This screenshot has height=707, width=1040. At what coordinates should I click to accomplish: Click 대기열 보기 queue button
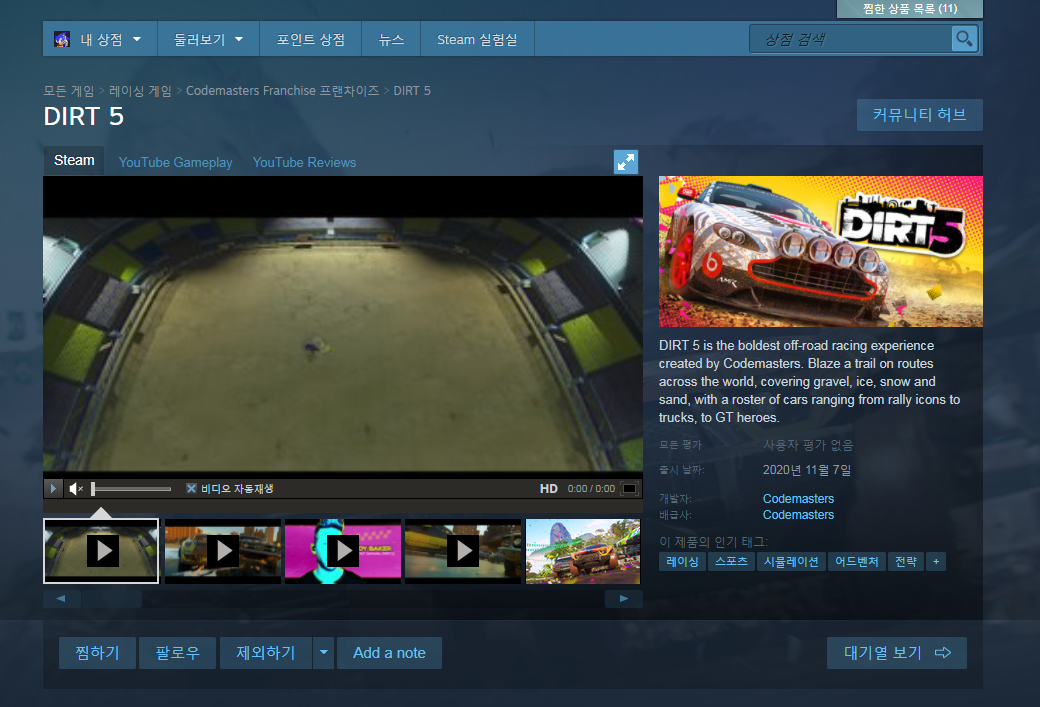(897, 653)
